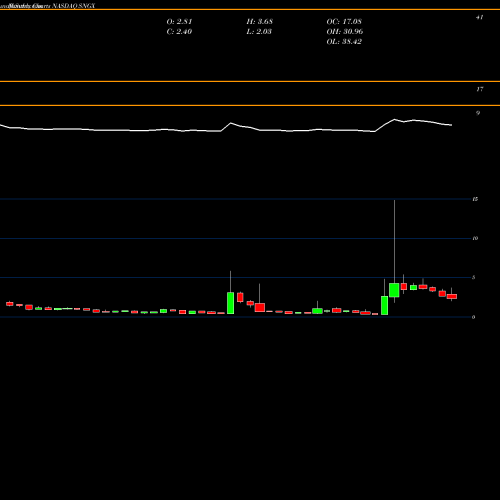This screenshot has height=500, width=500.
Task: Click the last red candle on the chart
Action: pyautogui.click(x=452, y=296)
